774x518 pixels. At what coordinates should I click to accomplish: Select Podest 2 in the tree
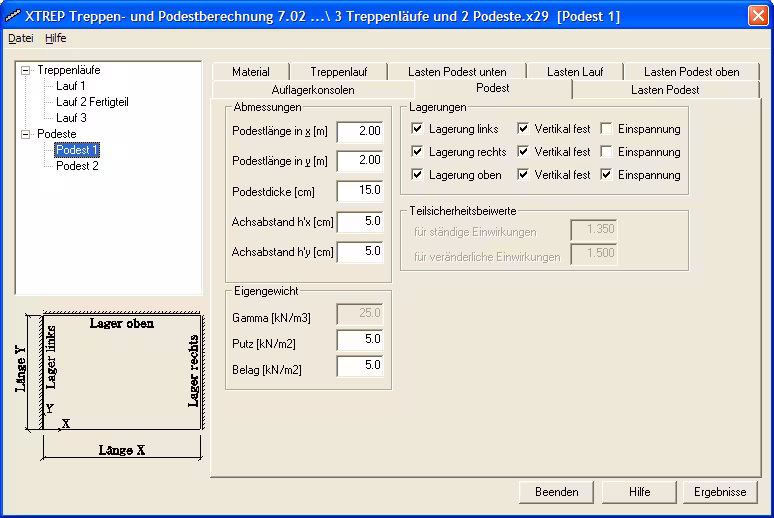77,166
